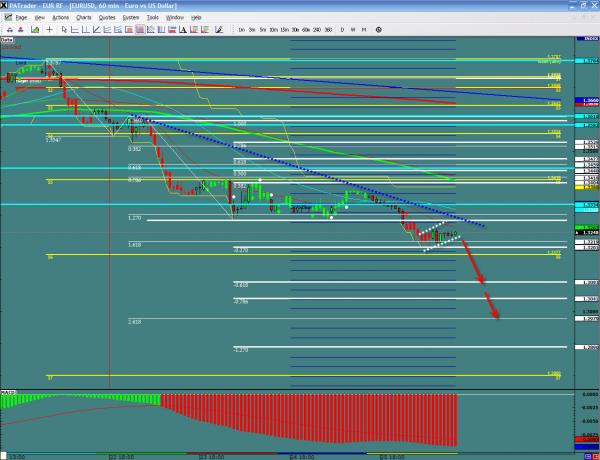Expand the System menu dropdown
This screenshot has width=600, height=460.
tap(131, 18)
